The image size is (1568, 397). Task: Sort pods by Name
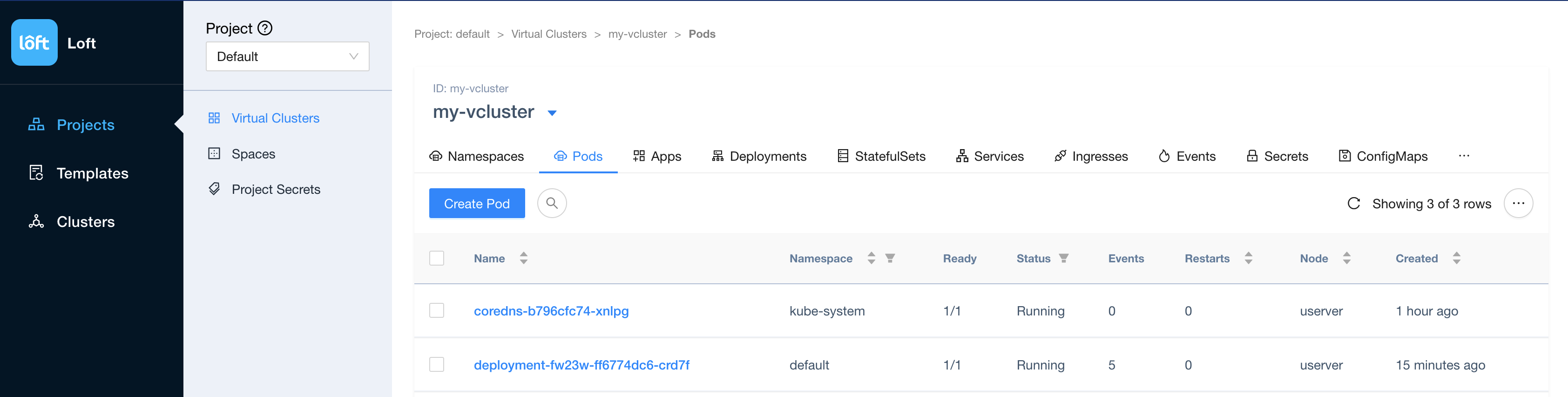coord(523,258)
